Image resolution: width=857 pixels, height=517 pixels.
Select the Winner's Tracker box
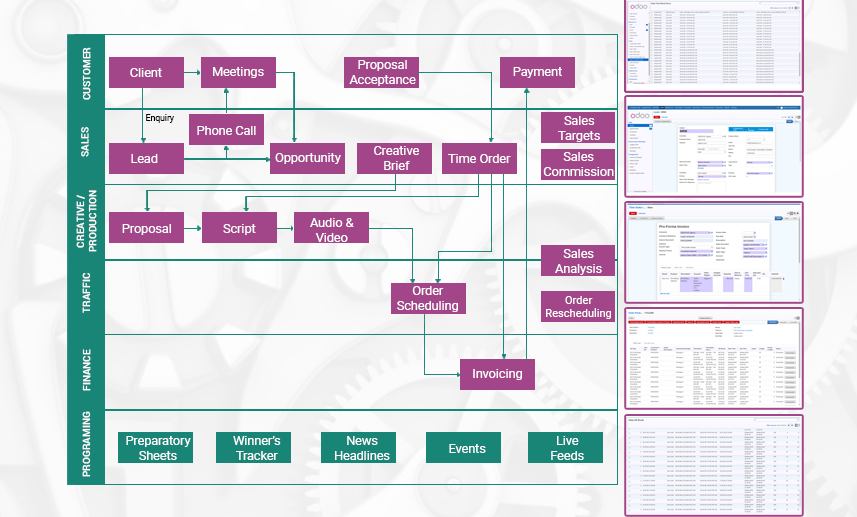254,448
